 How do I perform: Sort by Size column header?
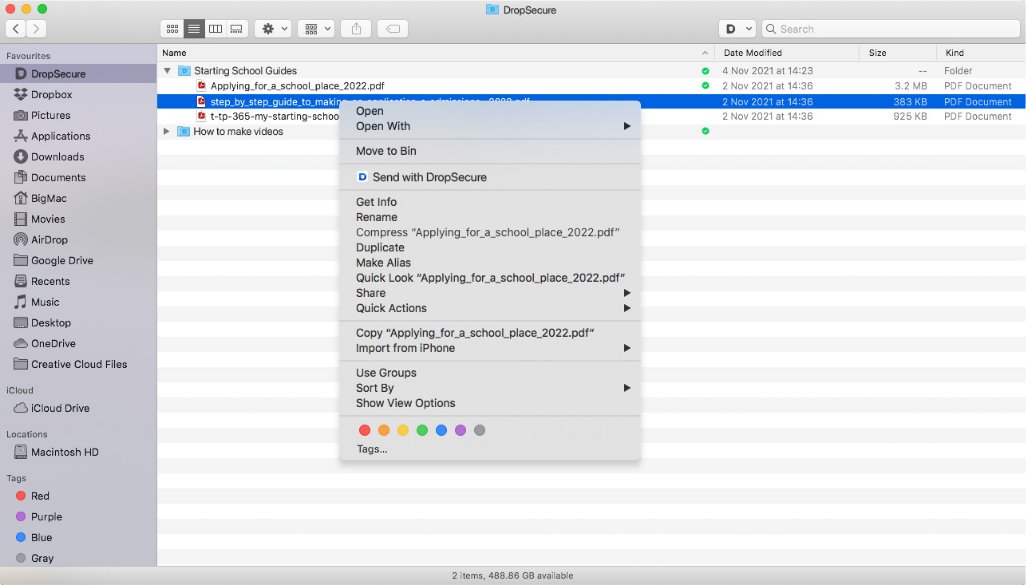tap(898, 53)
